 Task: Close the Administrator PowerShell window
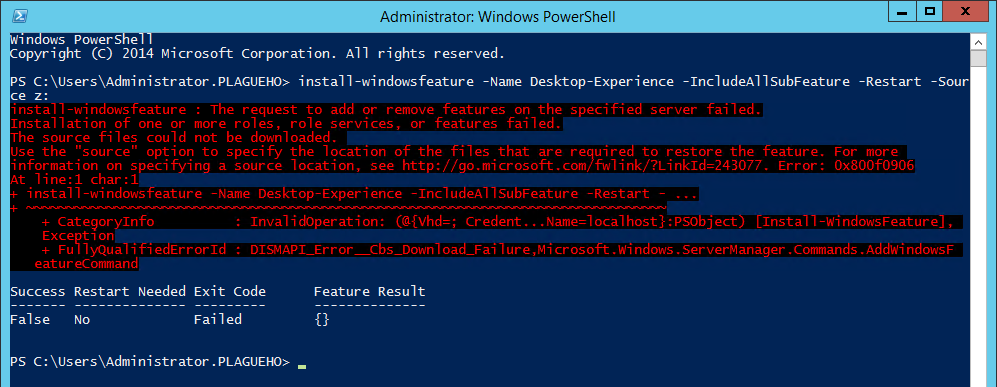(x=968, y=12)
